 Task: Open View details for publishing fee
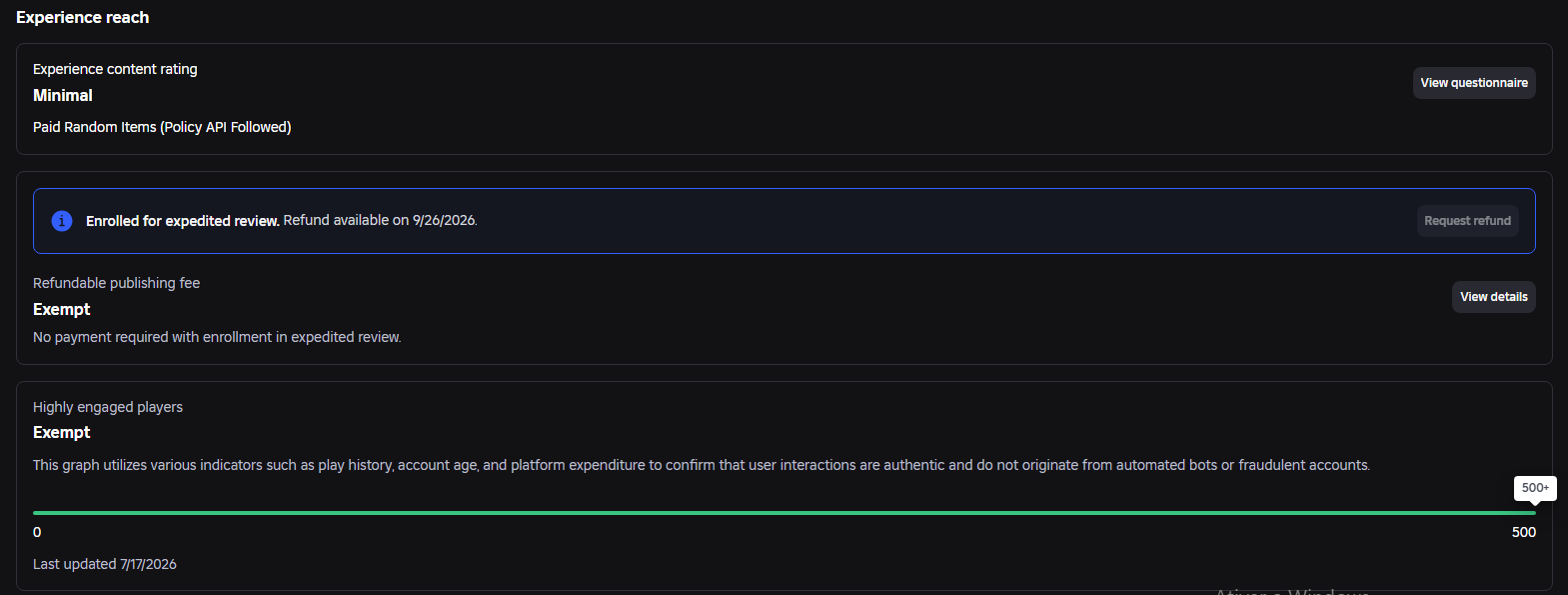1493,297
